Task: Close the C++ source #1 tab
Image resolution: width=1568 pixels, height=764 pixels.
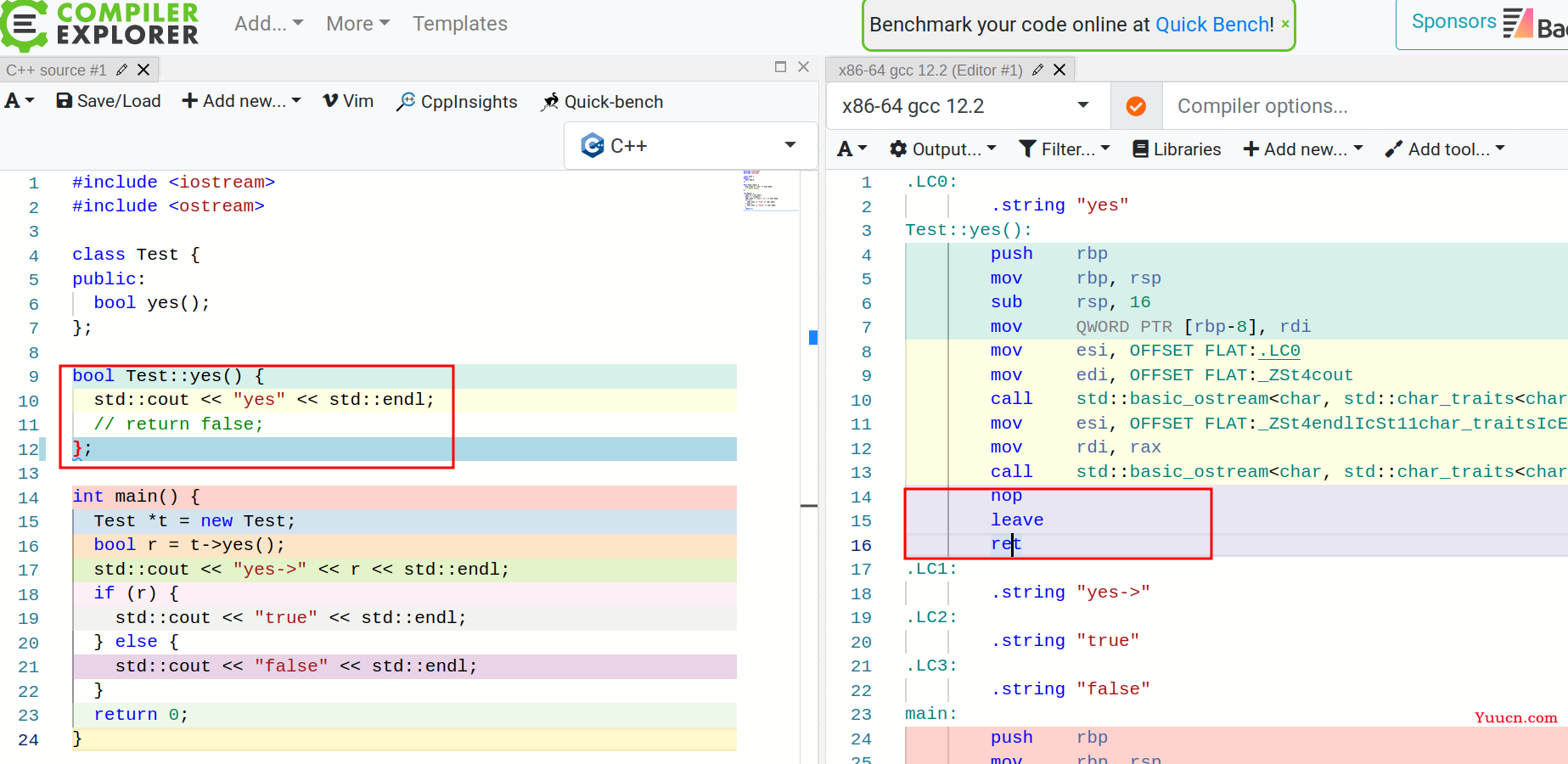Action: (x=143, y=70)
